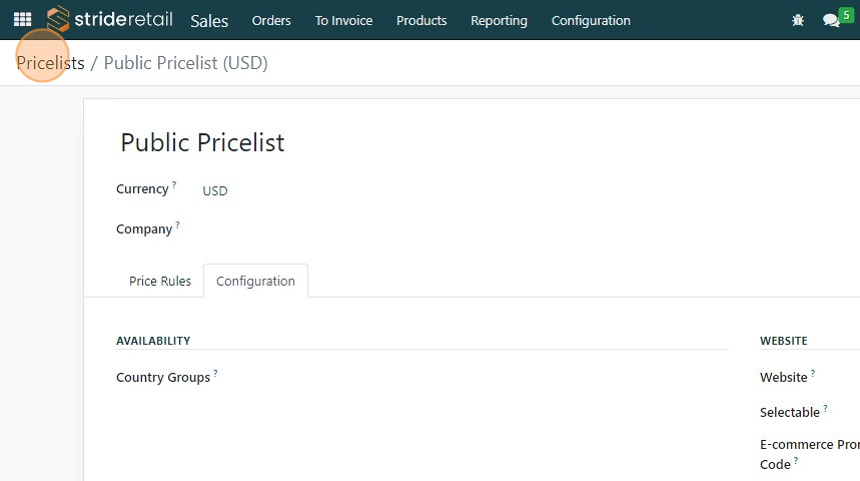Image resolution: width=860 pixels, height=481 pixels.
Task: Select the Configuration notebook tab
Action: (255, 281)
